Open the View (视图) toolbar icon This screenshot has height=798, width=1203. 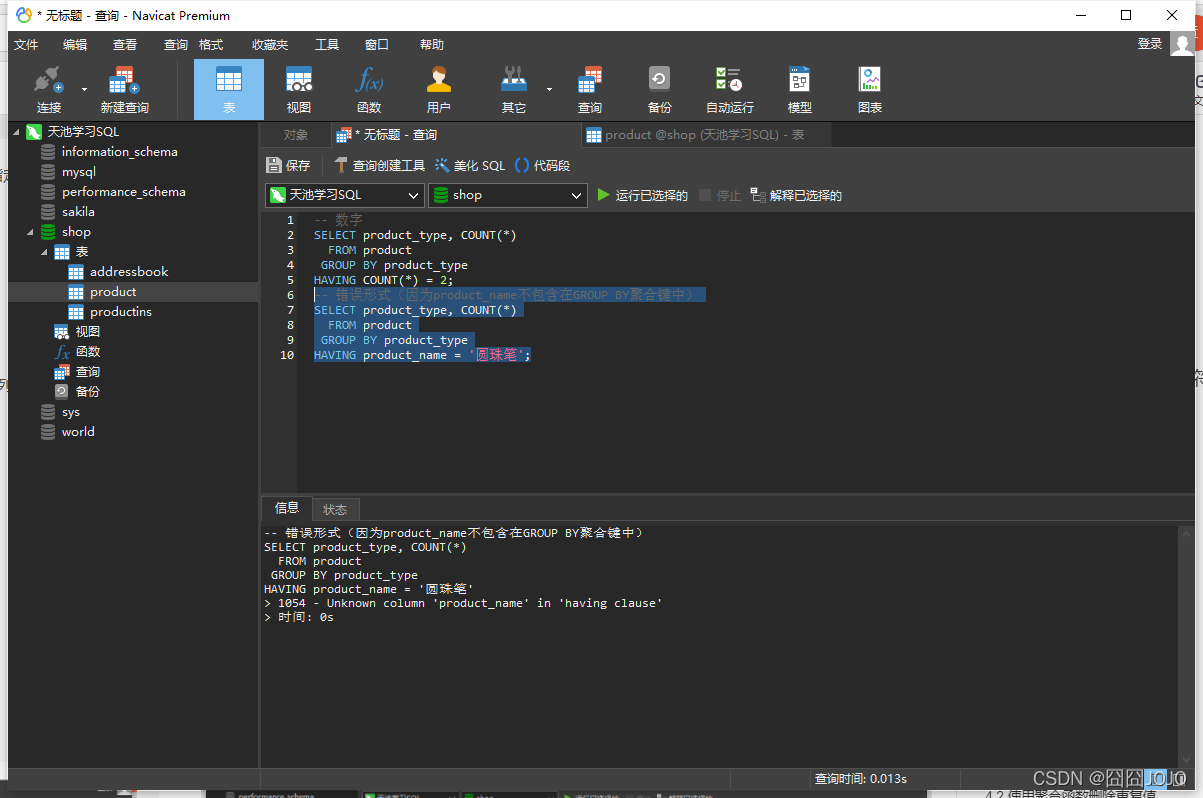pos(299,89)
